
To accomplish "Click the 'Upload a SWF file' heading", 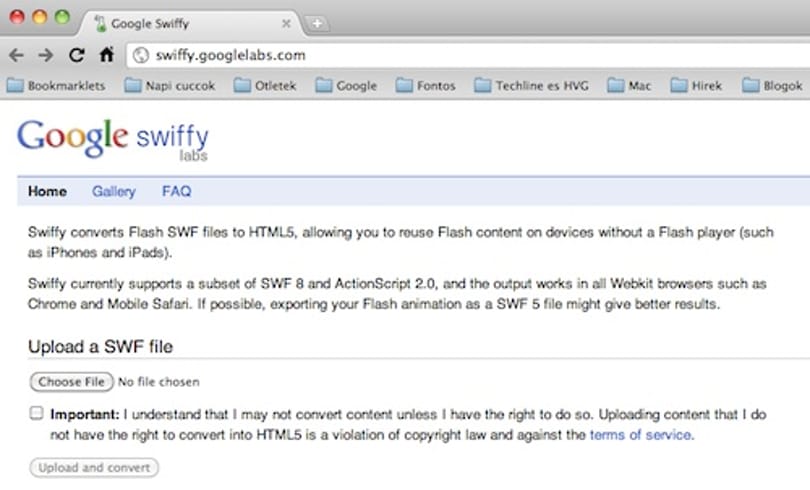I will click(100, 346).
